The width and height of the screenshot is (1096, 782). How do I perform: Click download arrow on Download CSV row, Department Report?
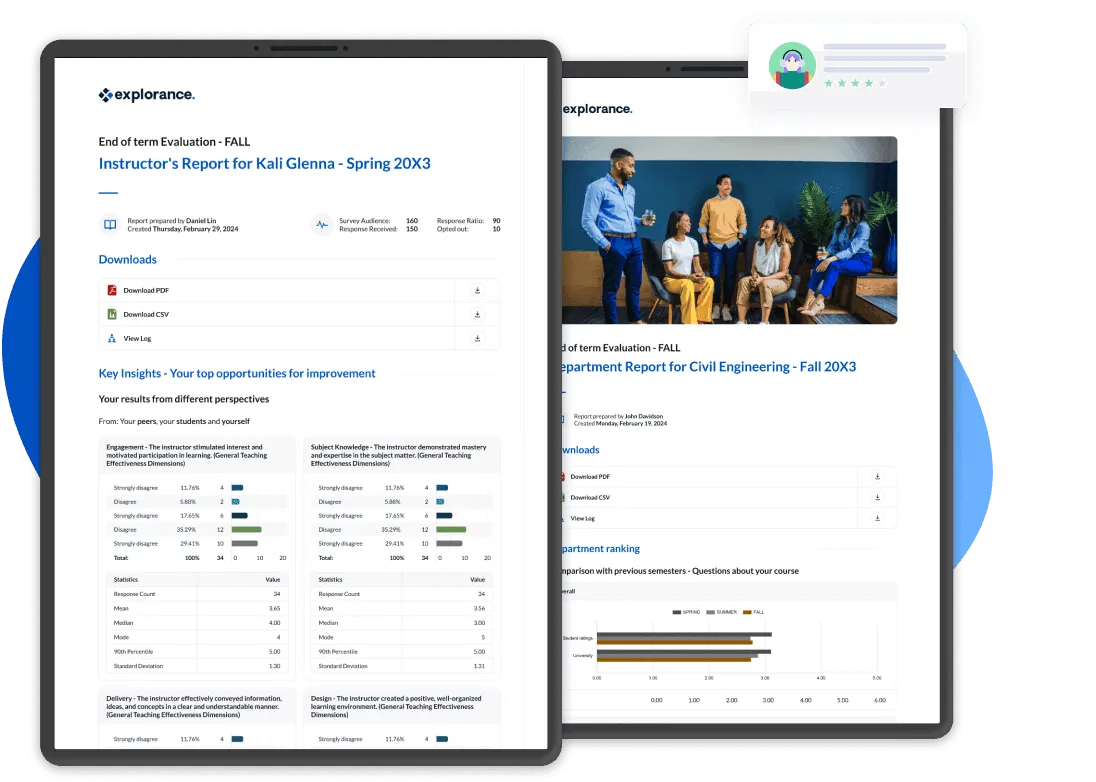tap(877, 498)
